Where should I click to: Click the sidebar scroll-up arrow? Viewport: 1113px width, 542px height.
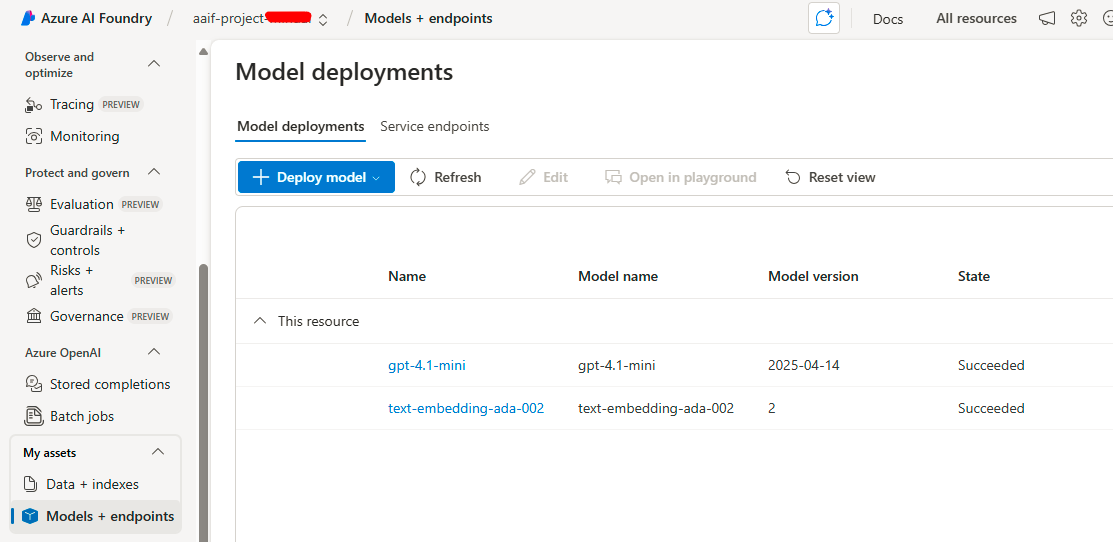[x=203, y=51]
